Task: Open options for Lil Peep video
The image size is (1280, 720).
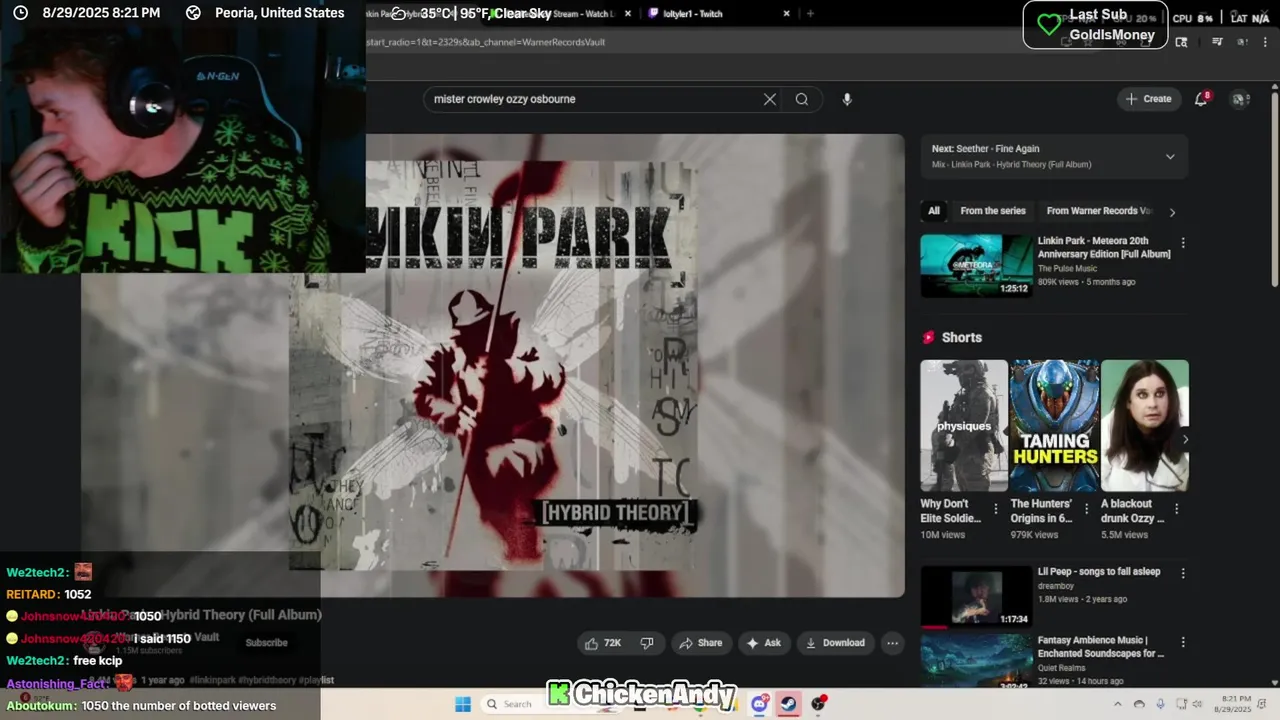Action: (1183, 574)
